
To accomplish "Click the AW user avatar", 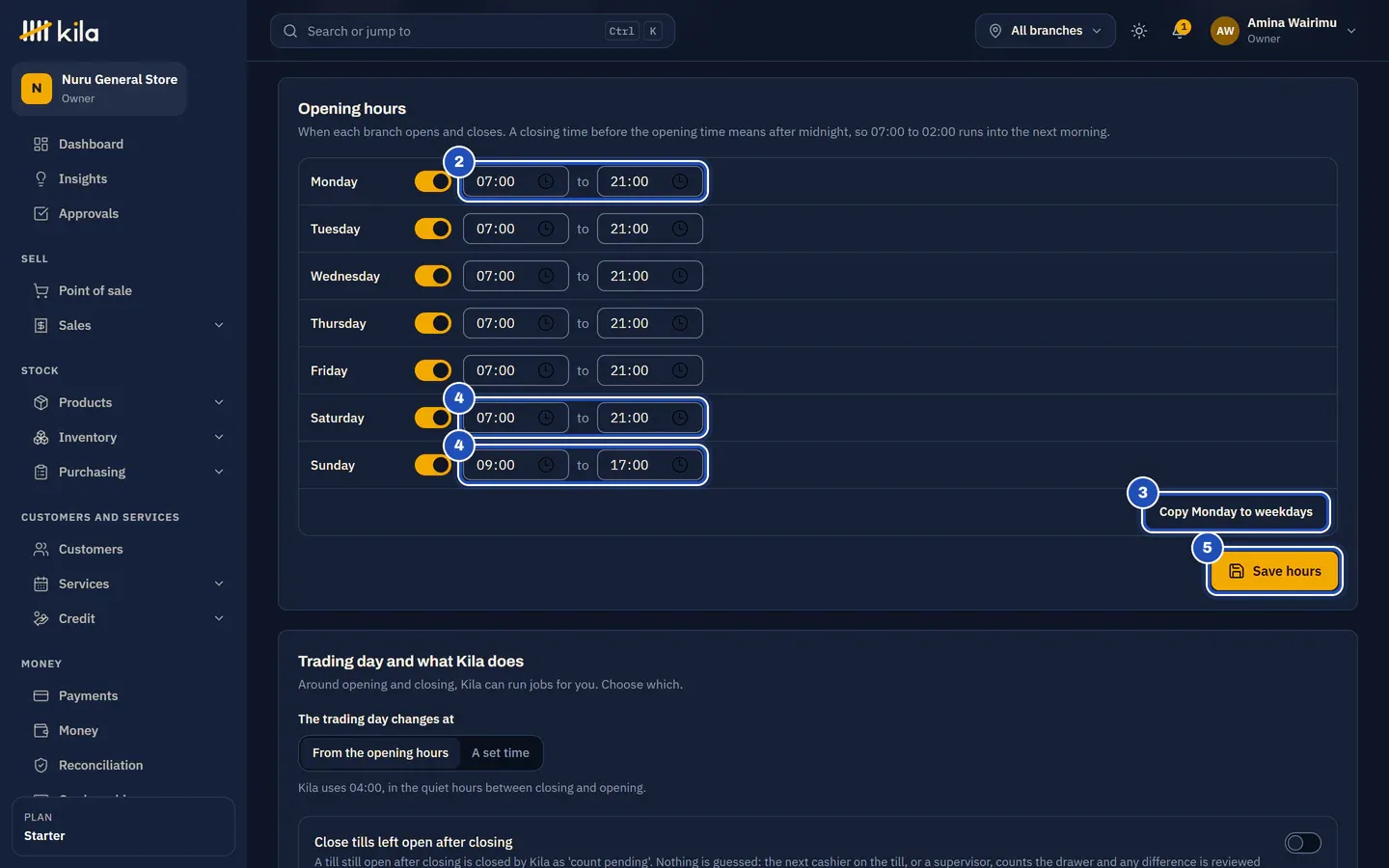I will 1225,31.
